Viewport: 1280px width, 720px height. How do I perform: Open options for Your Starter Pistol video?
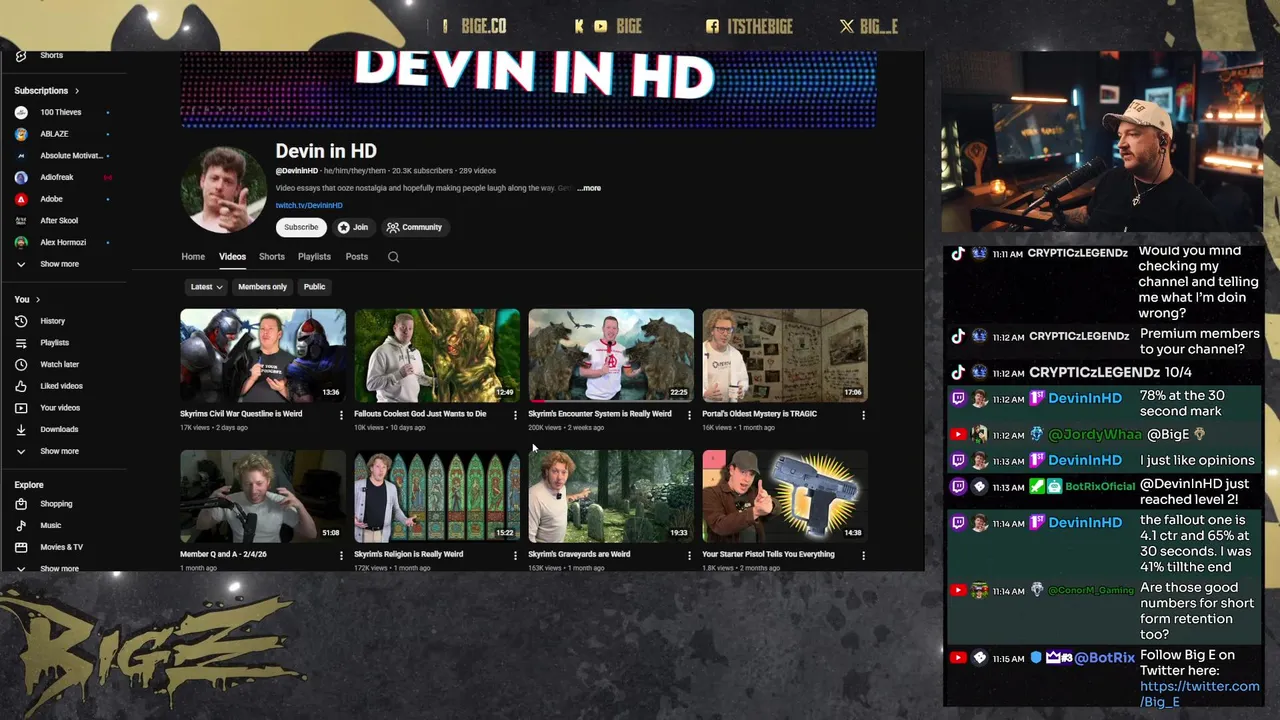click(x=863, y=555)
